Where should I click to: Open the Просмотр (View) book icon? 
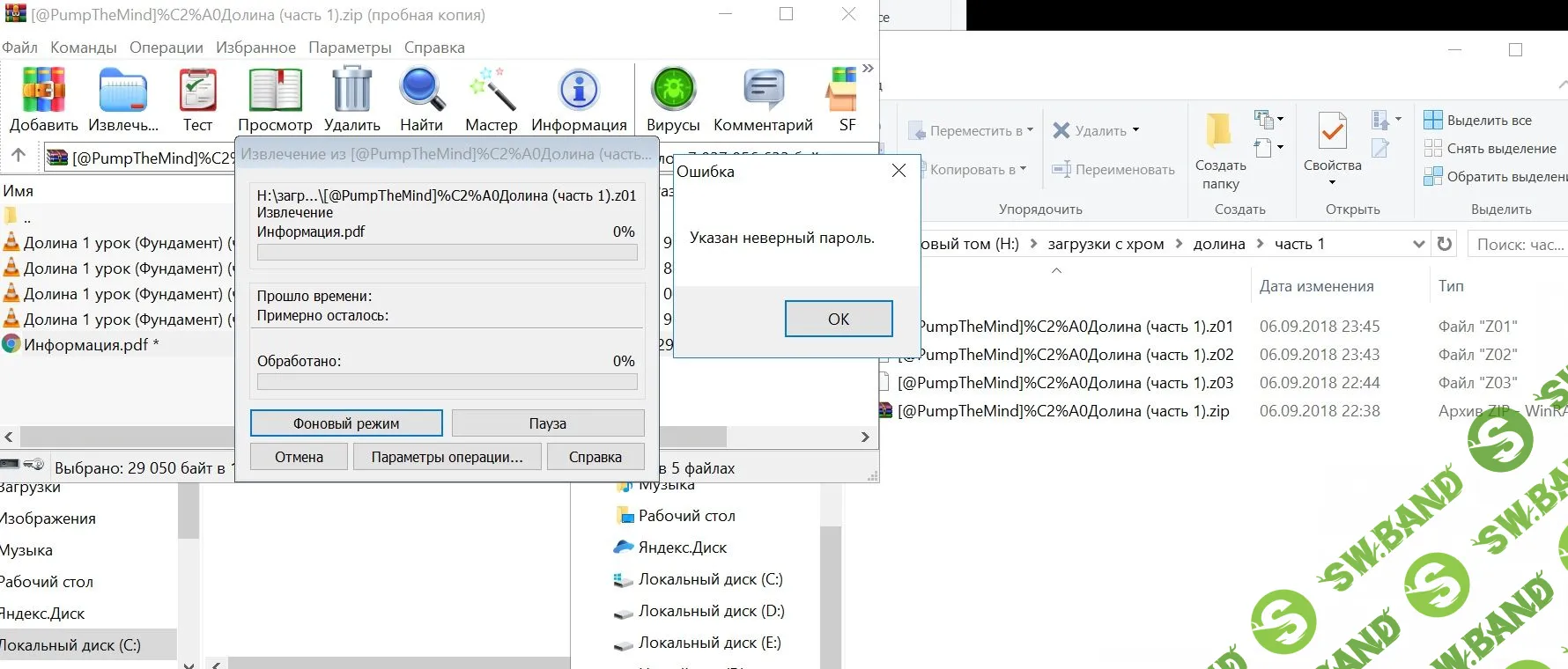(275, 92)
